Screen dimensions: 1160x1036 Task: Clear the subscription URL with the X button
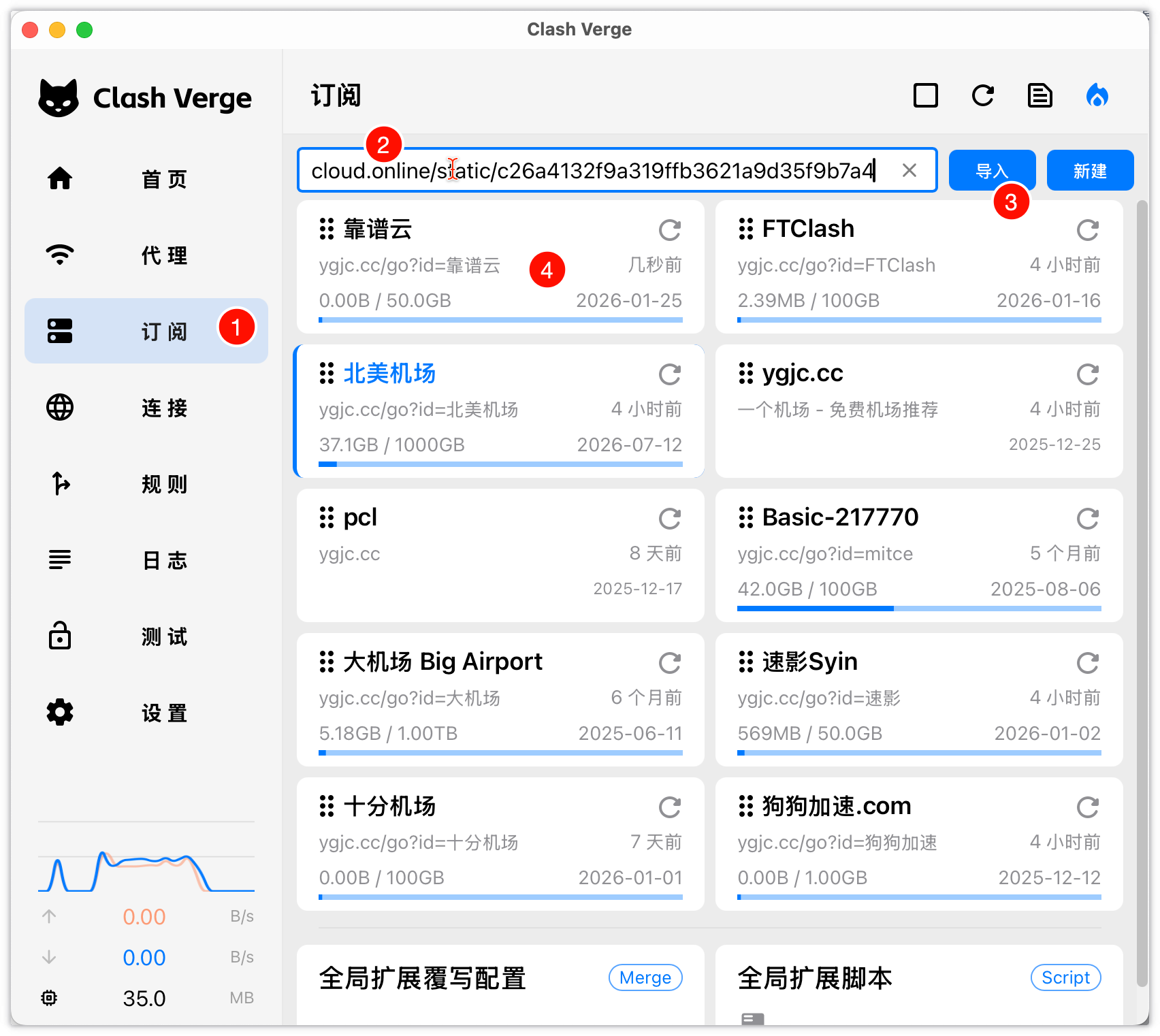(910, 170)
